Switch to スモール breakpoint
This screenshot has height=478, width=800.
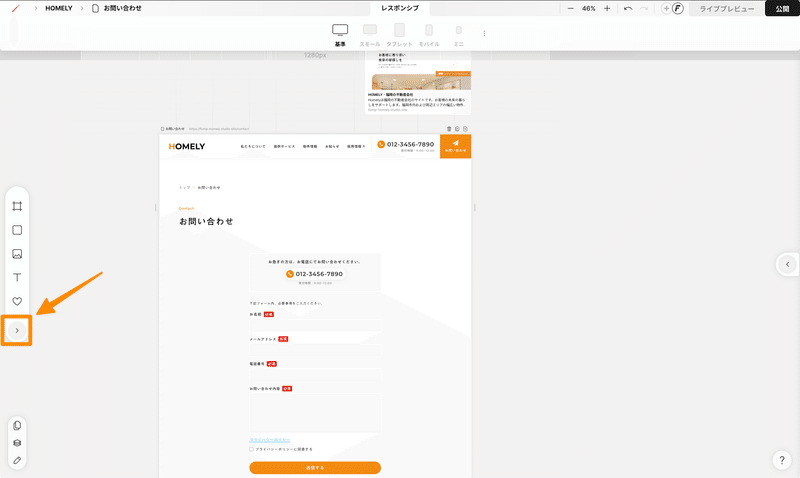point(369,35)
